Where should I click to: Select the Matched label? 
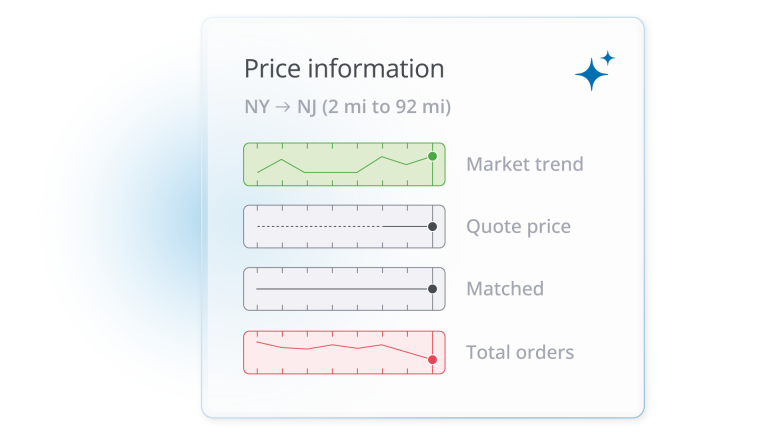click(x=504, y=289)
